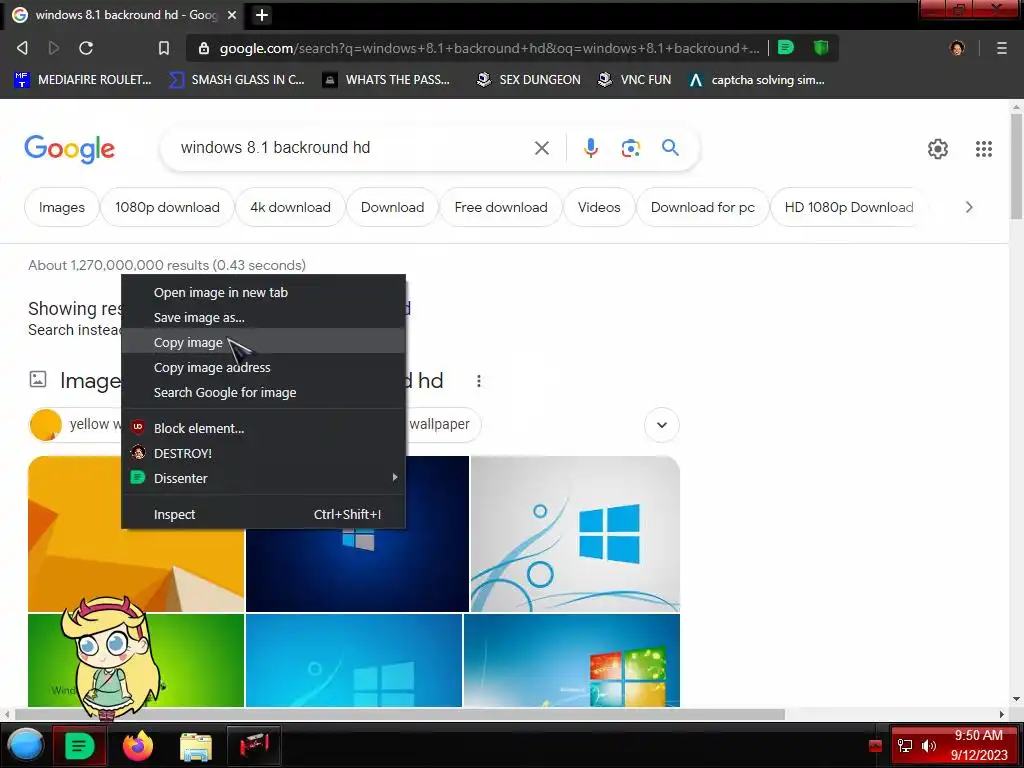The height and width of the screenshot is (768, 1024).
Task: Open the network tray icon
Action: (904, 746)
